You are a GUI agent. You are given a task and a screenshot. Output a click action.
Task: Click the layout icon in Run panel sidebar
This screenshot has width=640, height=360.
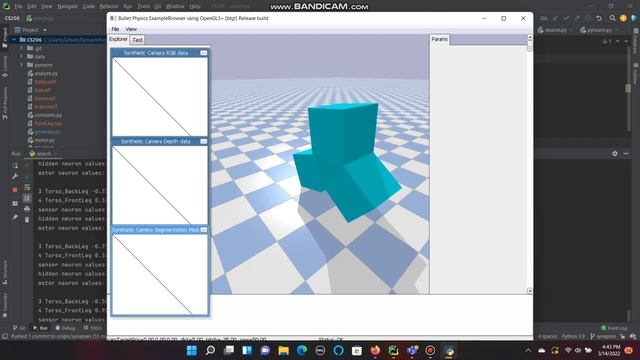tap(15, 204)
